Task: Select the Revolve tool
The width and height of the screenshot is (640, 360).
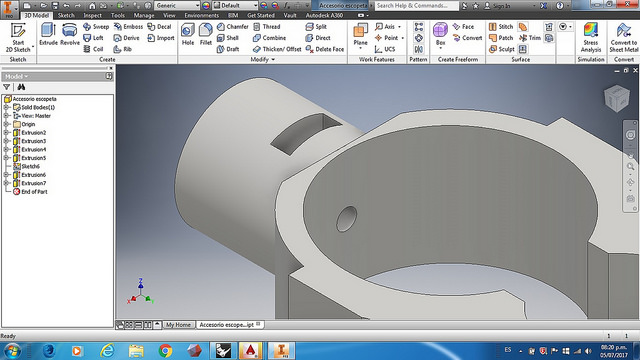Action: click(x=70, y=34)
